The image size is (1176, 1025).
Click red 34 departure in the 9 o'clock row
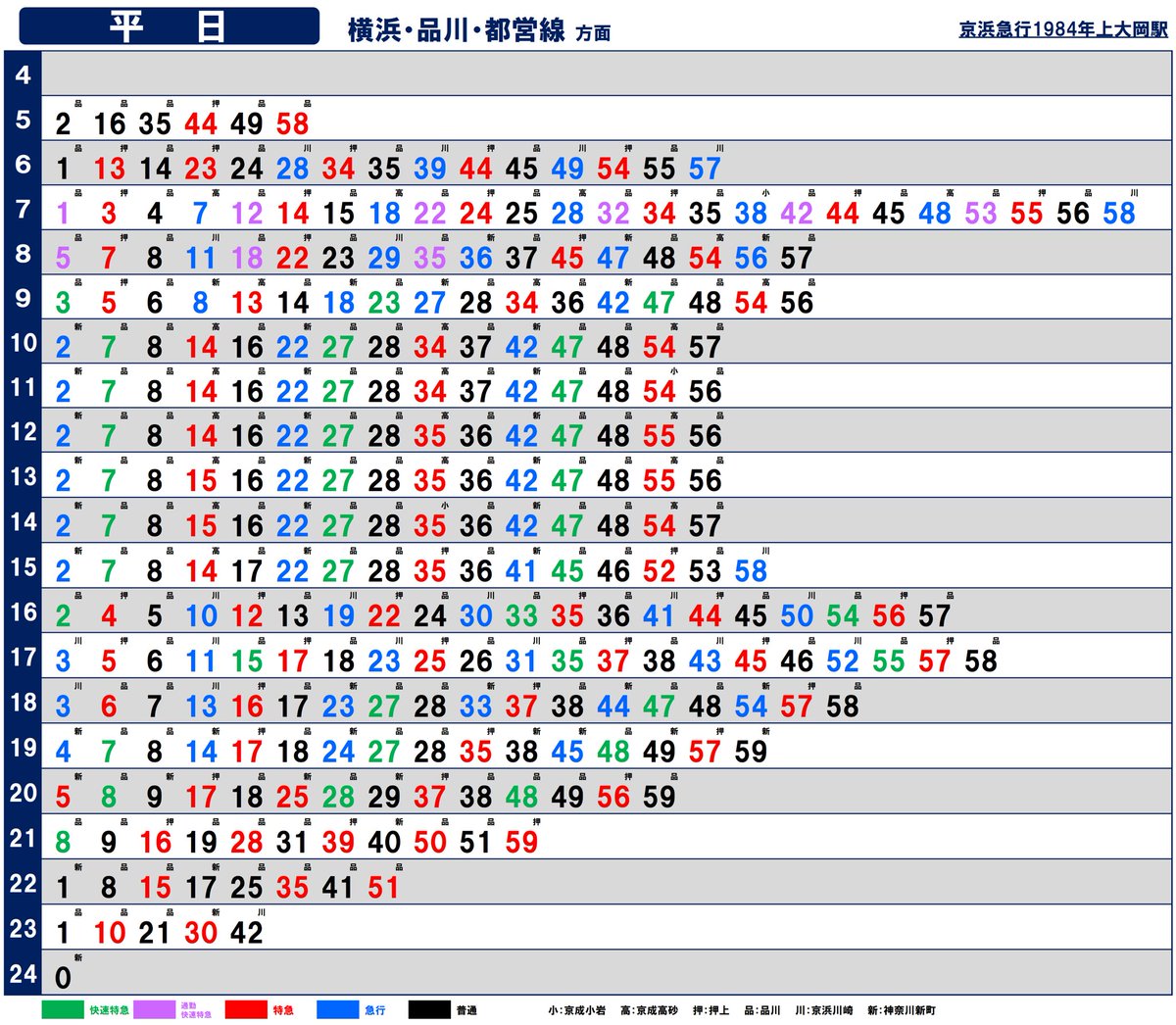(521, 303)
